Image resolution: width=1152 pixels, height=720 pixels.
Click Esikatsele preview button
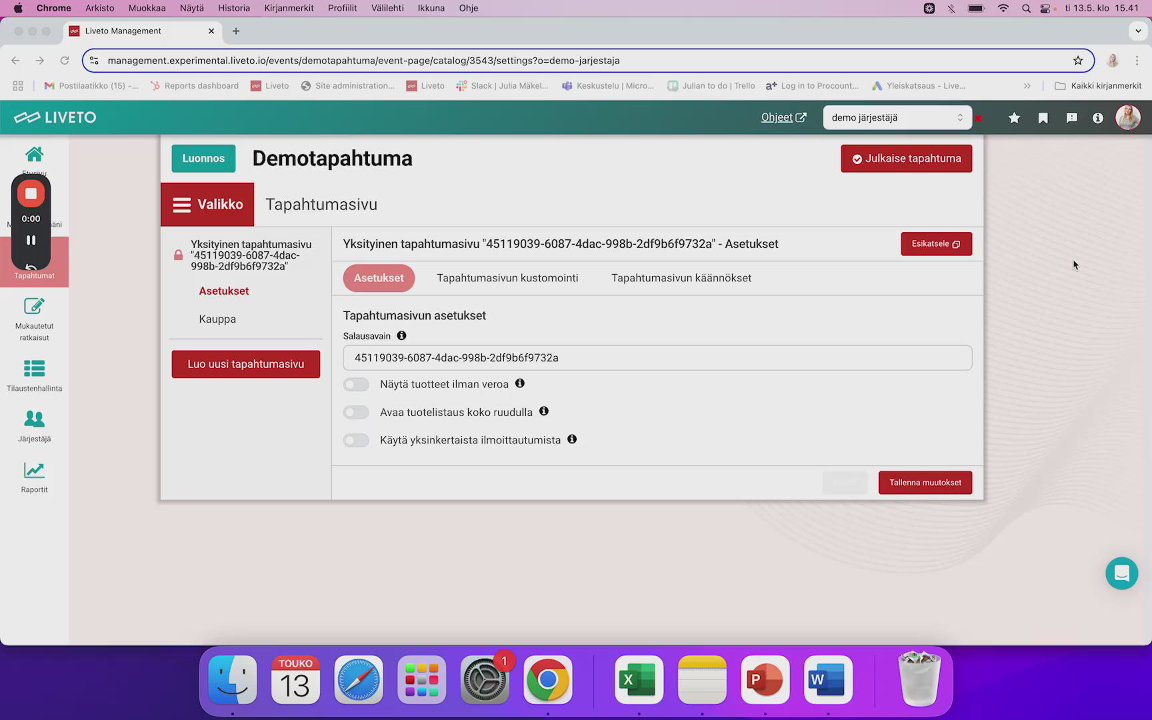click(x=936, y=244)
